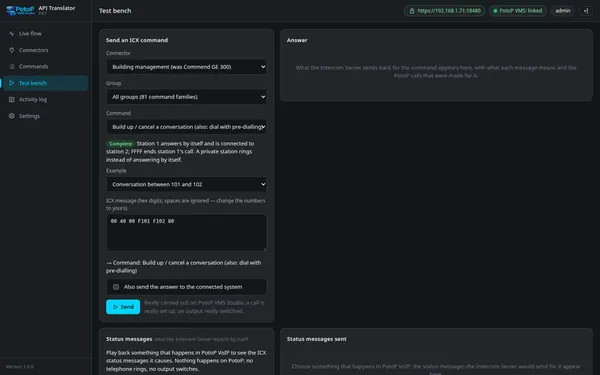The height and width of the screenshot is (375, 600).
Task: Click the green PotoP VMS status dot
Action: pyautogui.click(x=495, y=11)
